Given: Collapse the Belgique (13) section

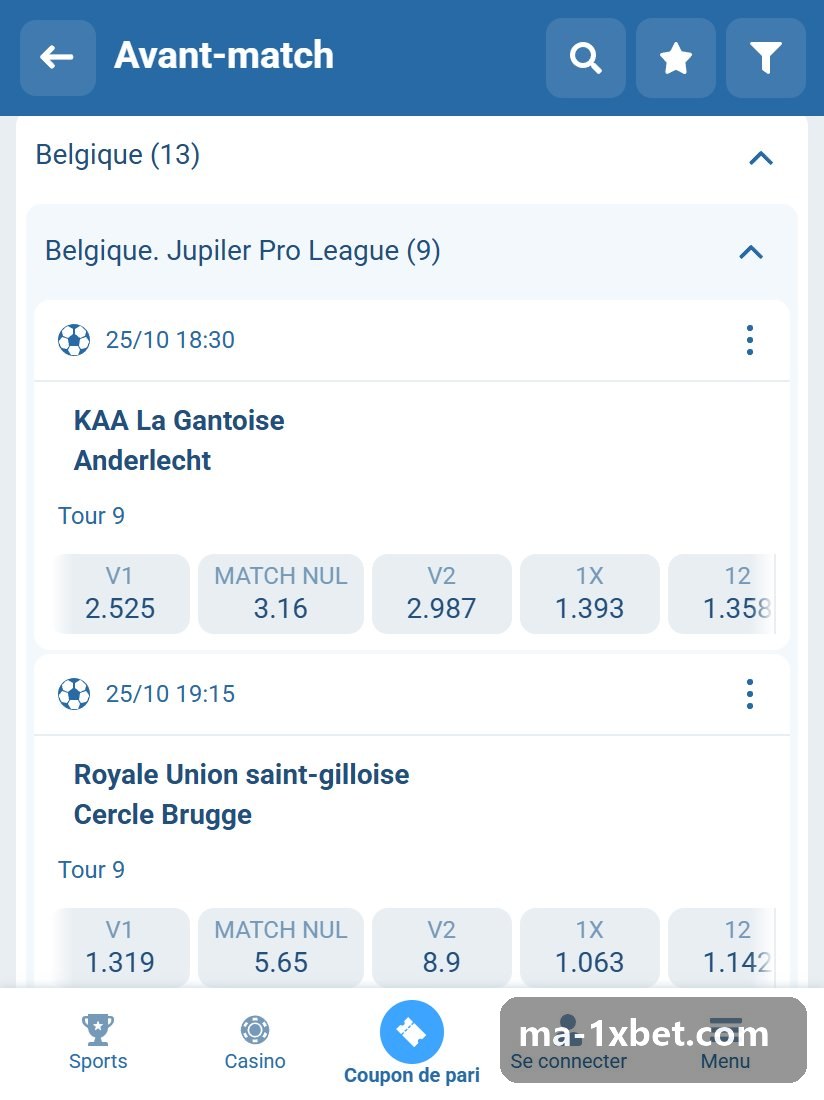Looking at the screenshot, I should (761, 157).
